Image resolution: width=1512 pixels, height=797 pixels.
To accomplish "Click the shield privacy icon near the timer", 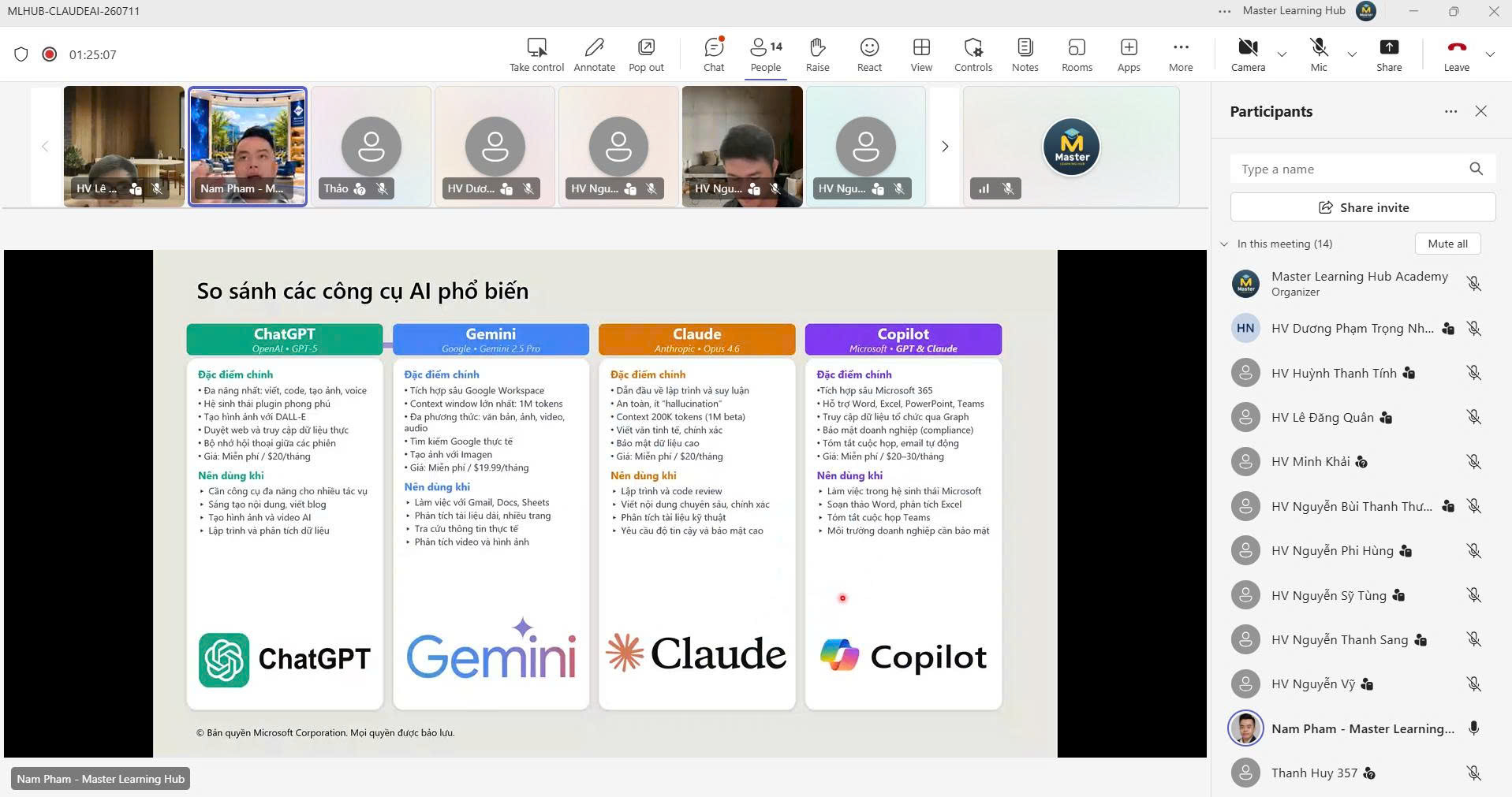I will tap(21, 54).
